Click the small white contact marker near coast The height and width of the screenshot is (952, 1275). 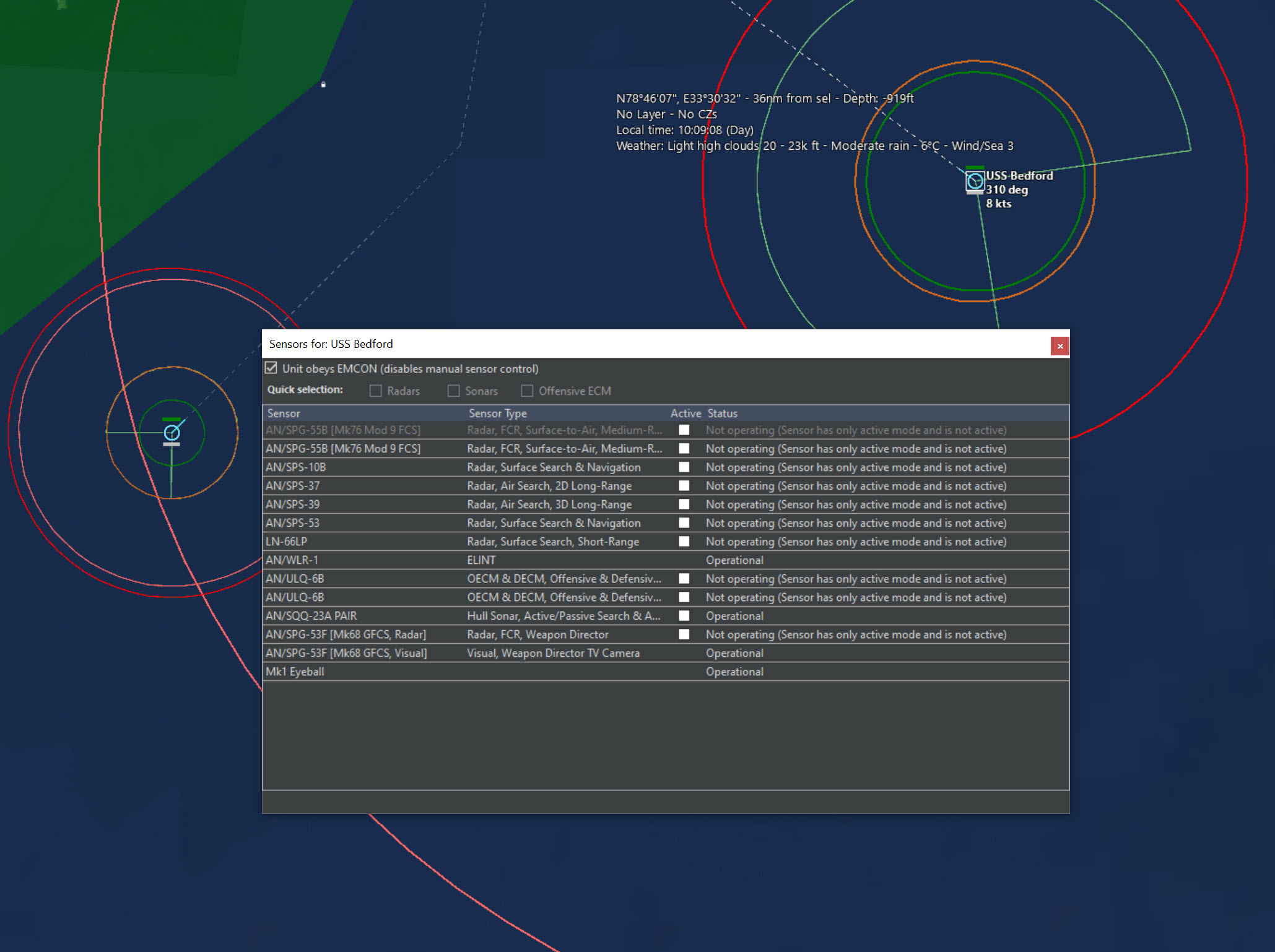coord(323,84)
